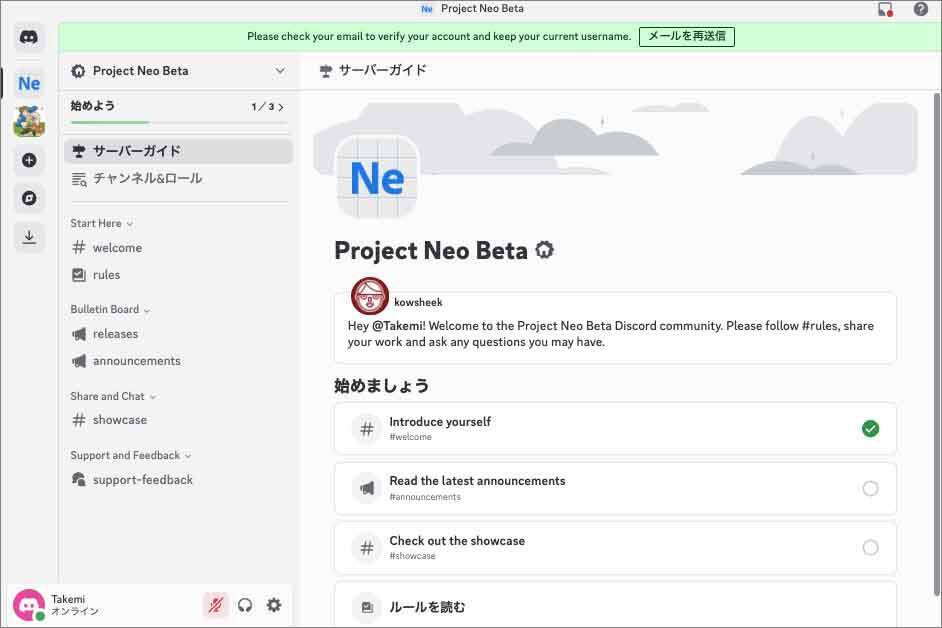Collapse the Start Here category
The image size is (942, 628).
click(102, 224)
